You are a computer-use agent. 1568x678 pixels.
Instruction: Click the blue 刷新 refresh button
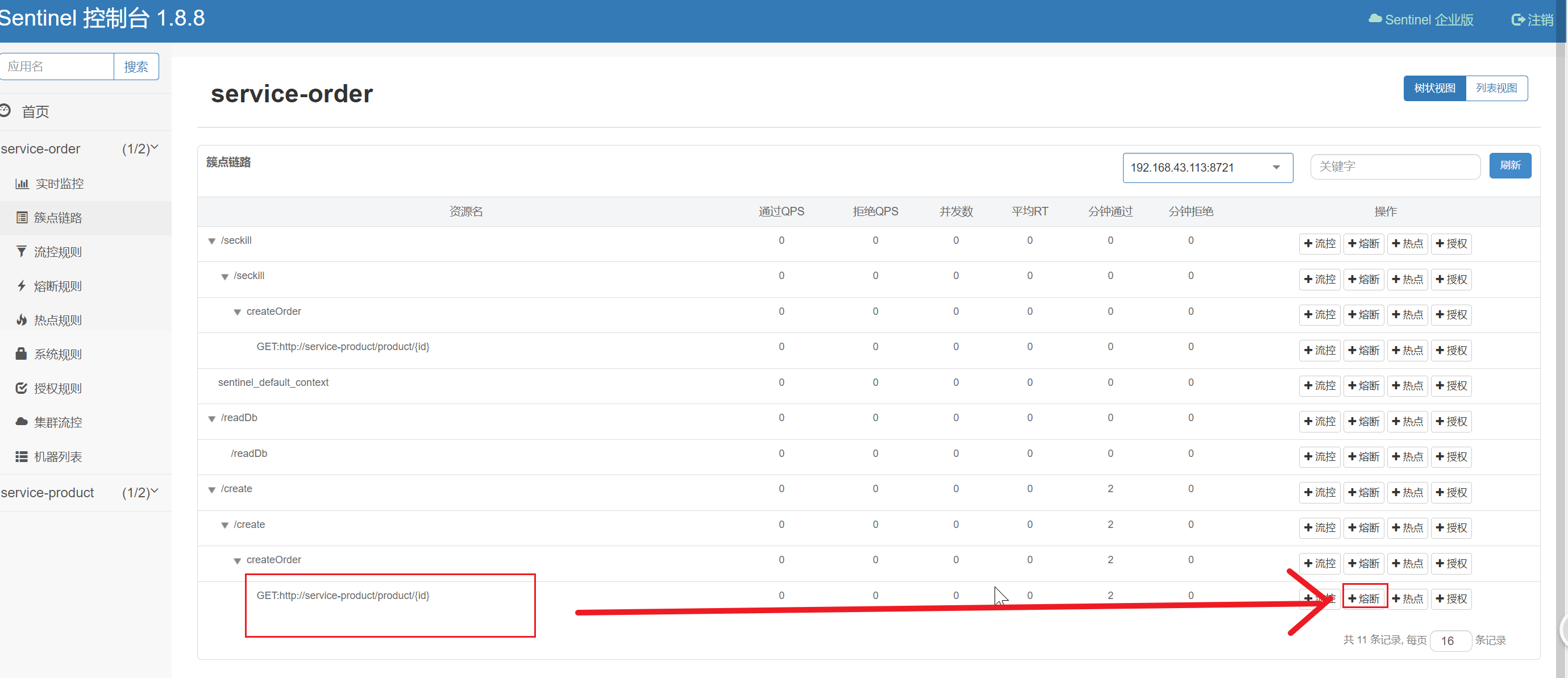1509,165
